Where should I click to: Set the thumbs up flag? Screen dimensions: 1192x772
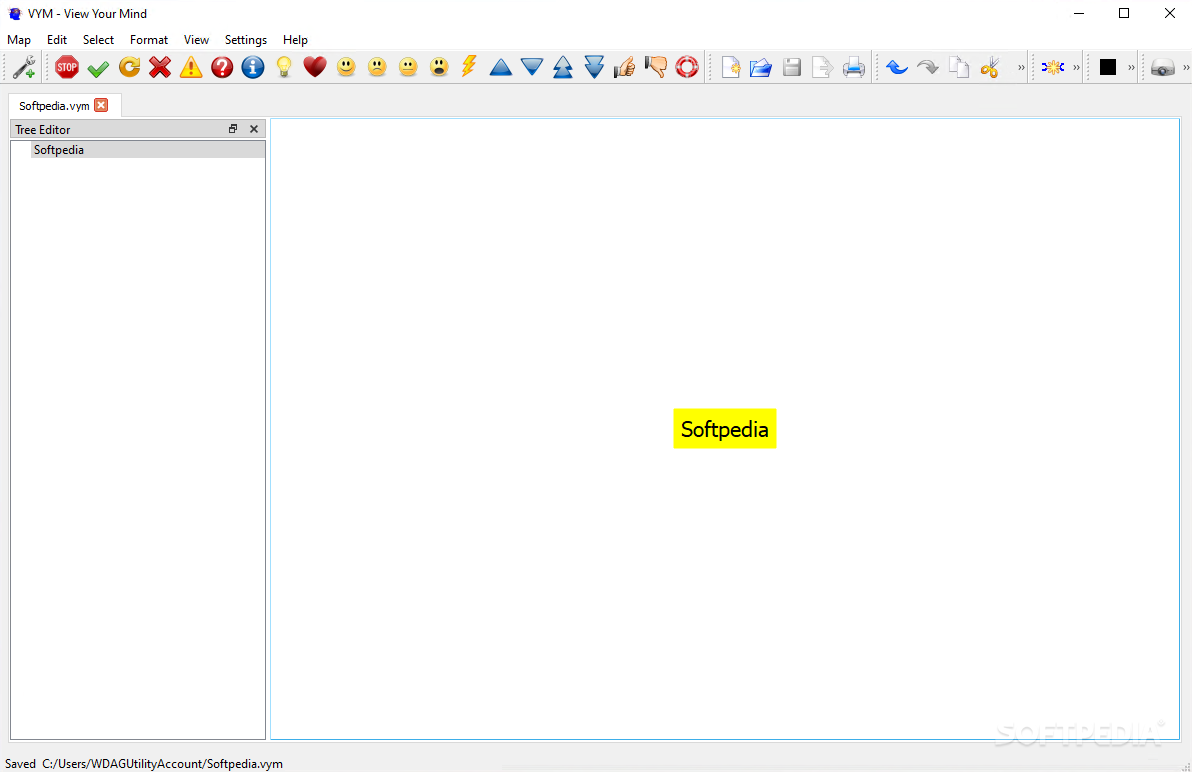coord(624,67)
